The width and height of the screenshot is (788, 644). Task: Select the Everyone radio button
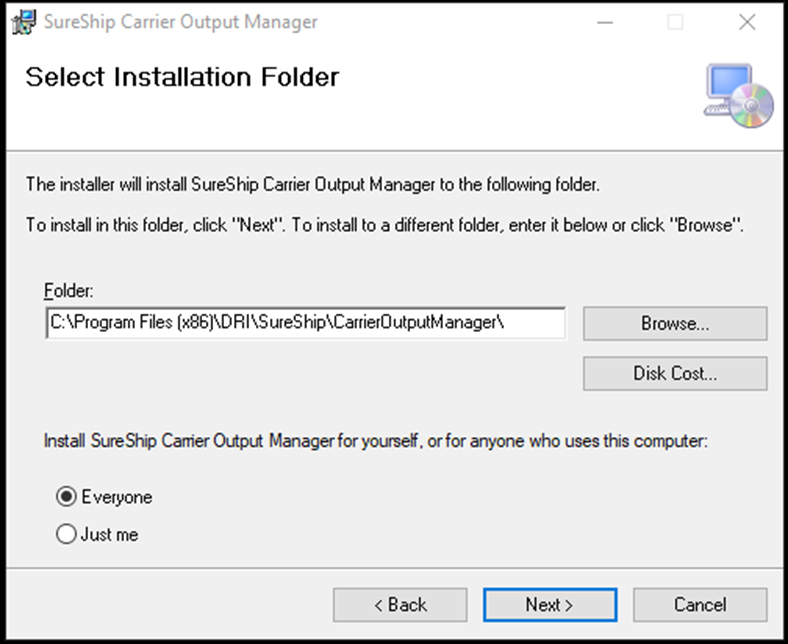67,497
